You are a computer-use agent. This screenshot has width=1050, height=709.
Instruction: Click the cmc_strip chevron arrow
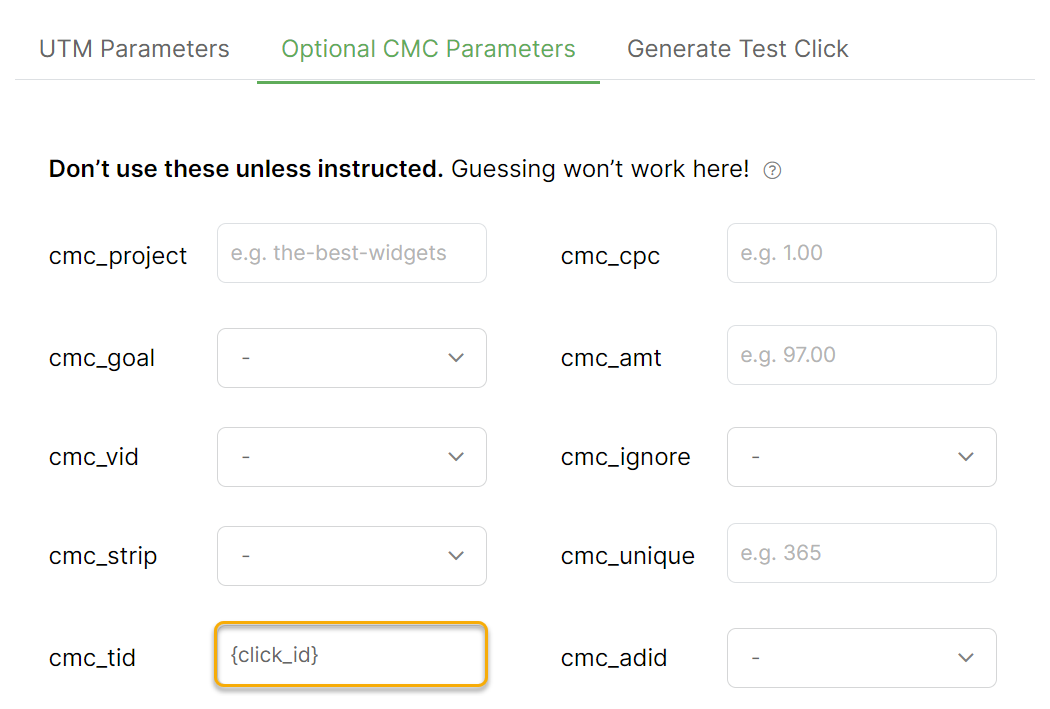(456, 556)
